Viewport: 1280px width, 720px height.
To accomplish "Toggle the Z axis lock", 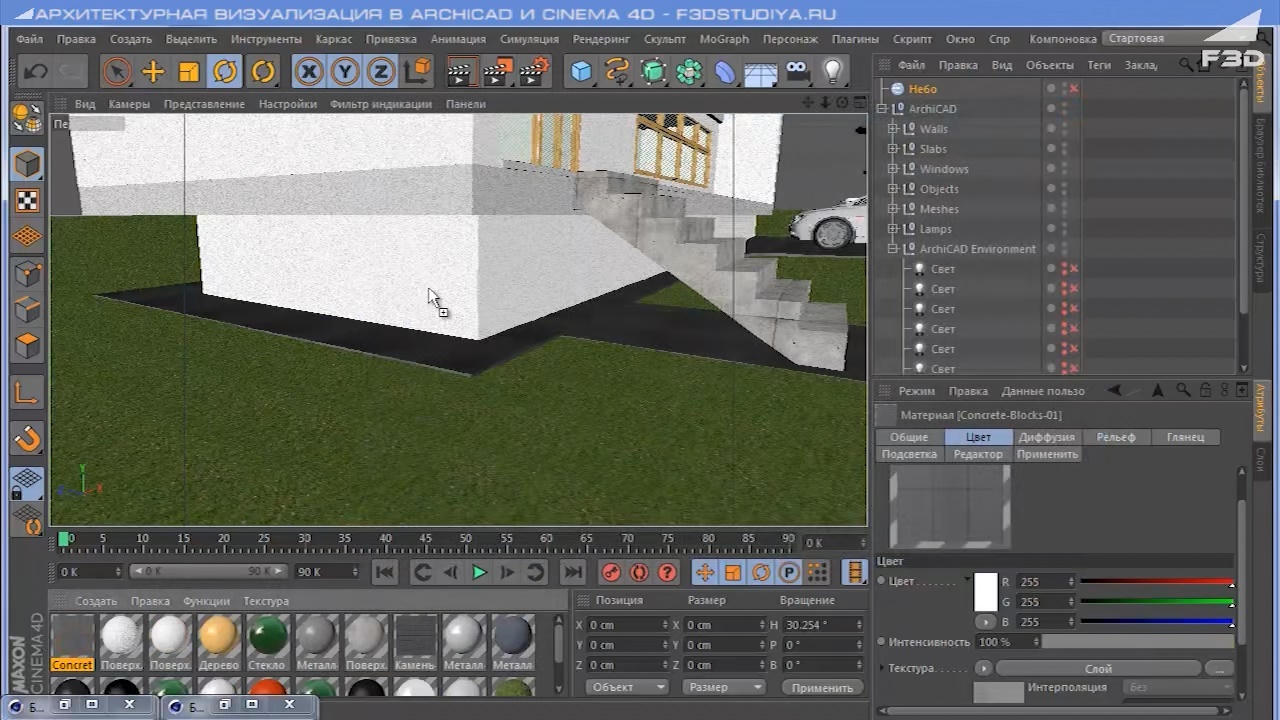I will click(x=380, y=71).
